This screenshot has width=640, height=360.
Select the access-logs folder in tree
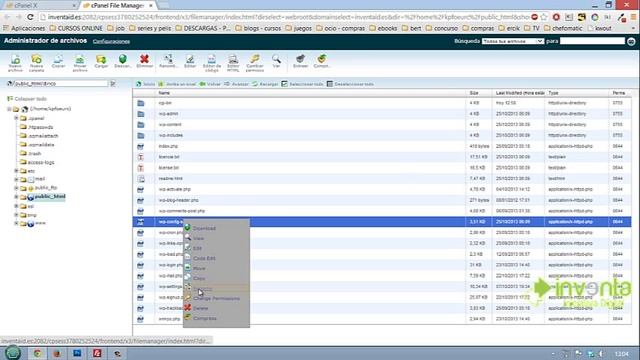41,162
